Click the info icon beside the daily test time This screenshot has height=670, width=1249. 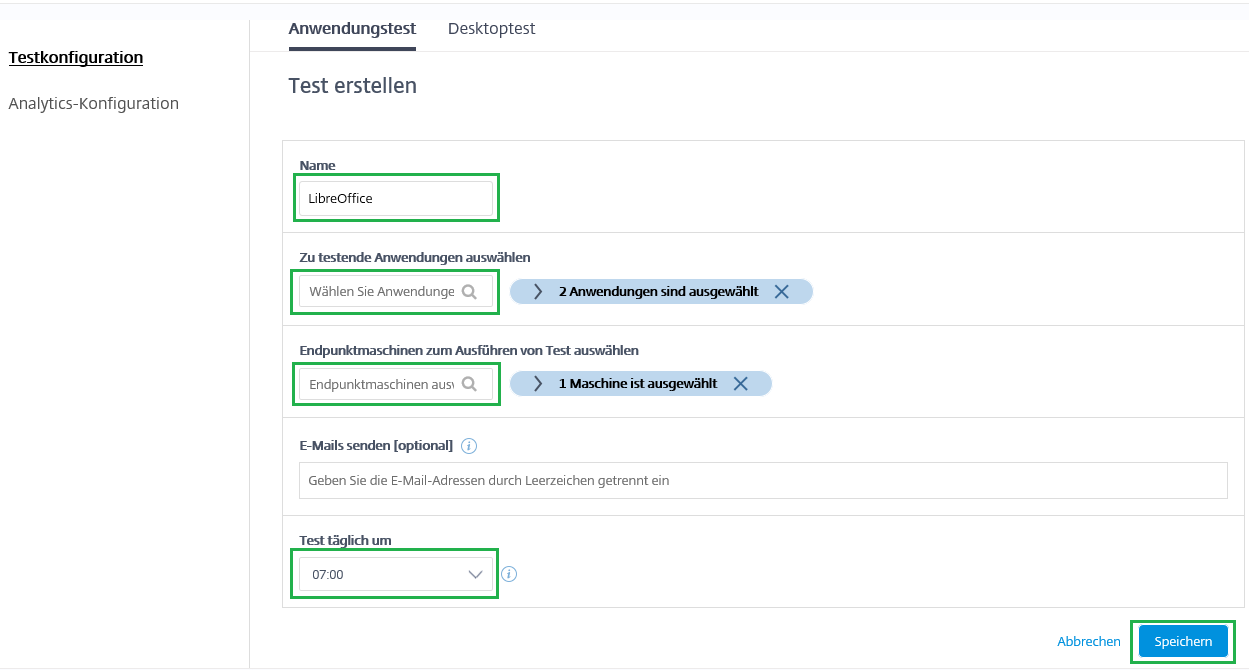[509, 573]
